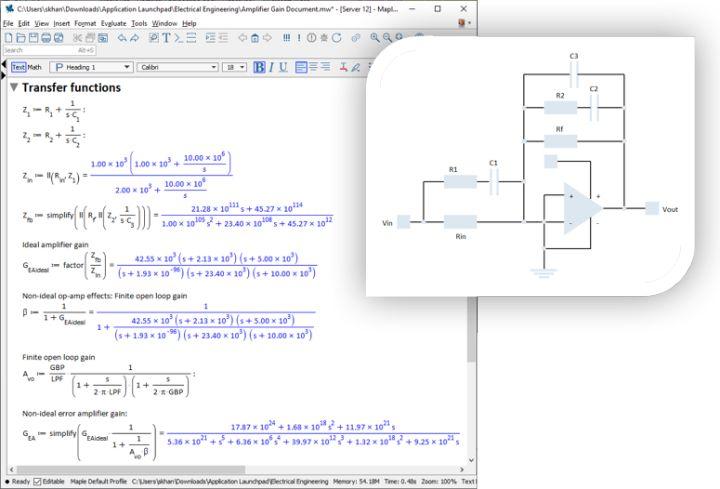Indent the section using the indent icon
720x489 pixels.
pos(210,38)
